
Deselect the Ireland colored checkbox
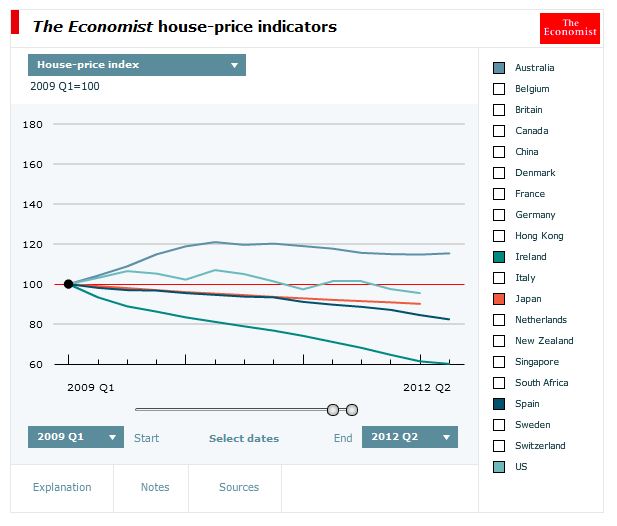(499, 257)
